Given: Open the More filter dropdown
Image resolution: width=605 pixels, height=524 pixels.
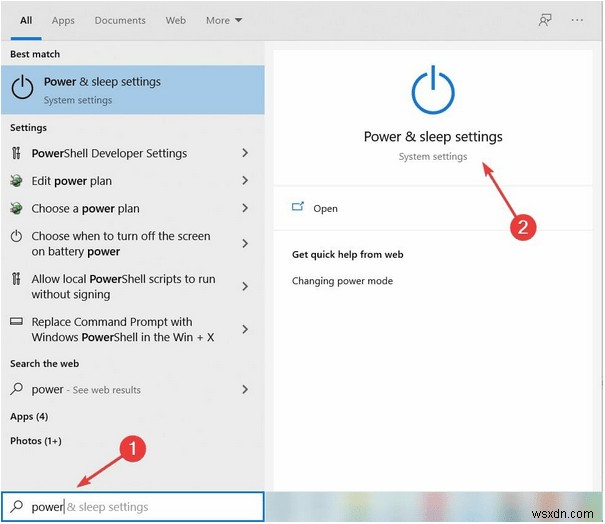Looking at the screenshot, I should pyautogui.click(x=224, y=20).
